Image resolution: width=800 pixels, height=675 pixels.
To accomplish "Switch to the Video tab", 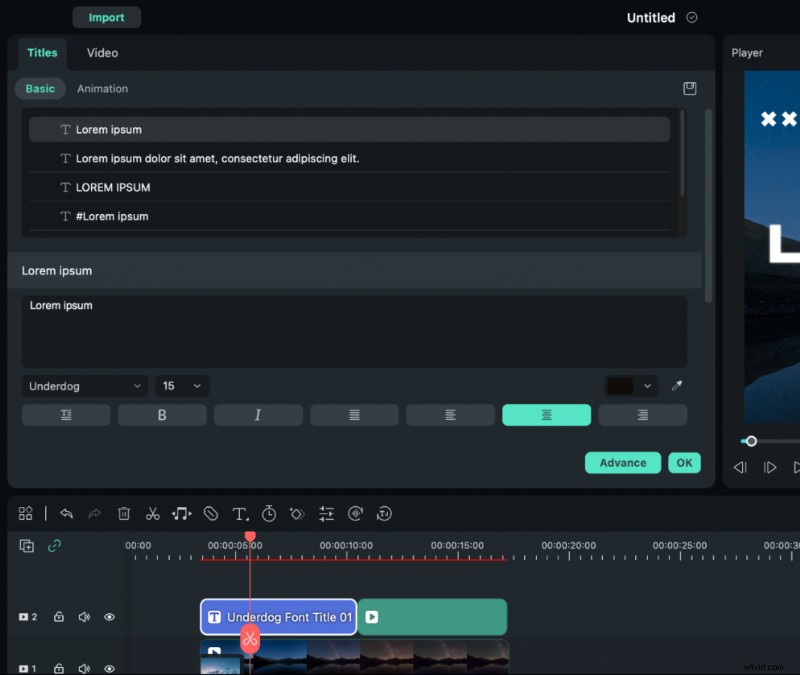I will coord(102,53).
